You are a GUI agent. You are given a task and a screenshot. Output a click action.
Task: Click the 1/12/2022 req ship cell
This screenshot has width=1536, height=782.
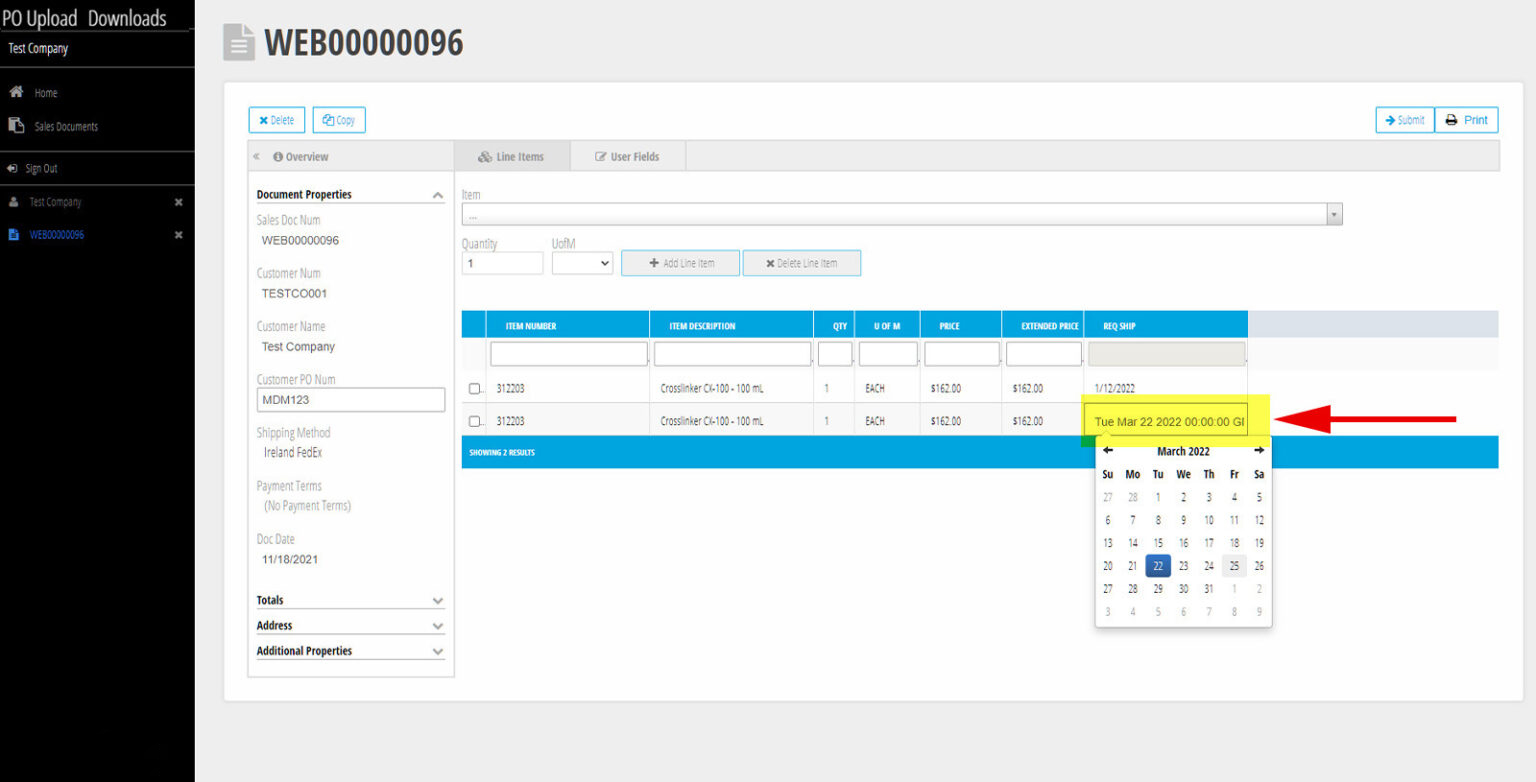point(1166,388)
